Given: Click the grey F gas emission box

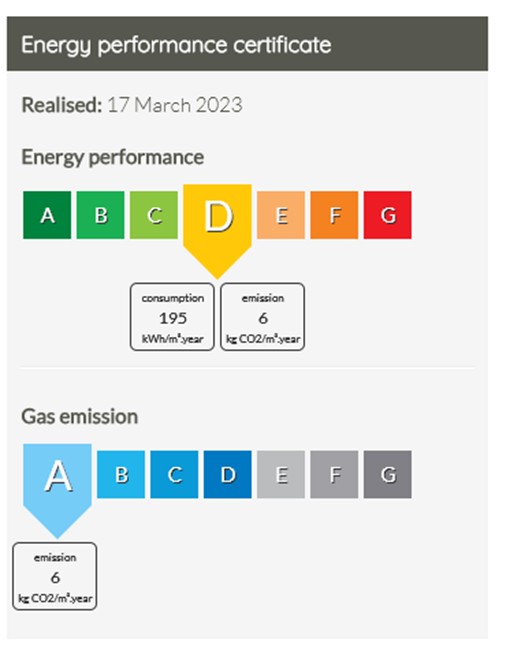Looking at the screenshot, I should click(x=334, y=474).
